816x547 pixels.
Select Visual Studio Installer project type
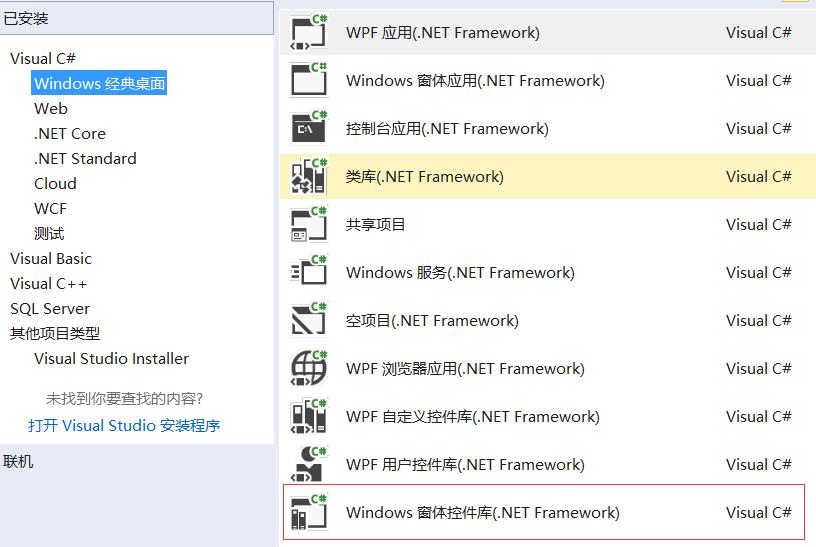click(111, 358)
